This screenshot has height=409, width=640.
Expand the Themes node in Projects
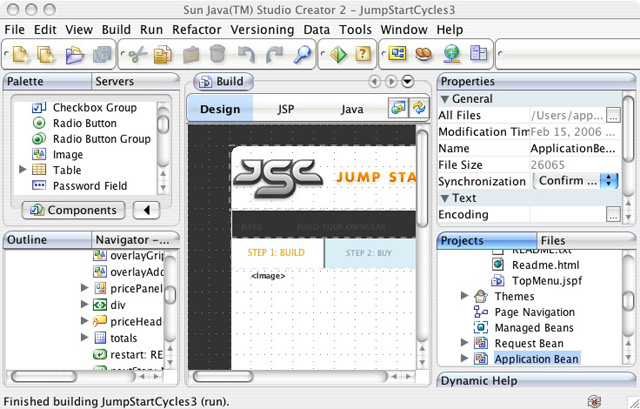464,295
